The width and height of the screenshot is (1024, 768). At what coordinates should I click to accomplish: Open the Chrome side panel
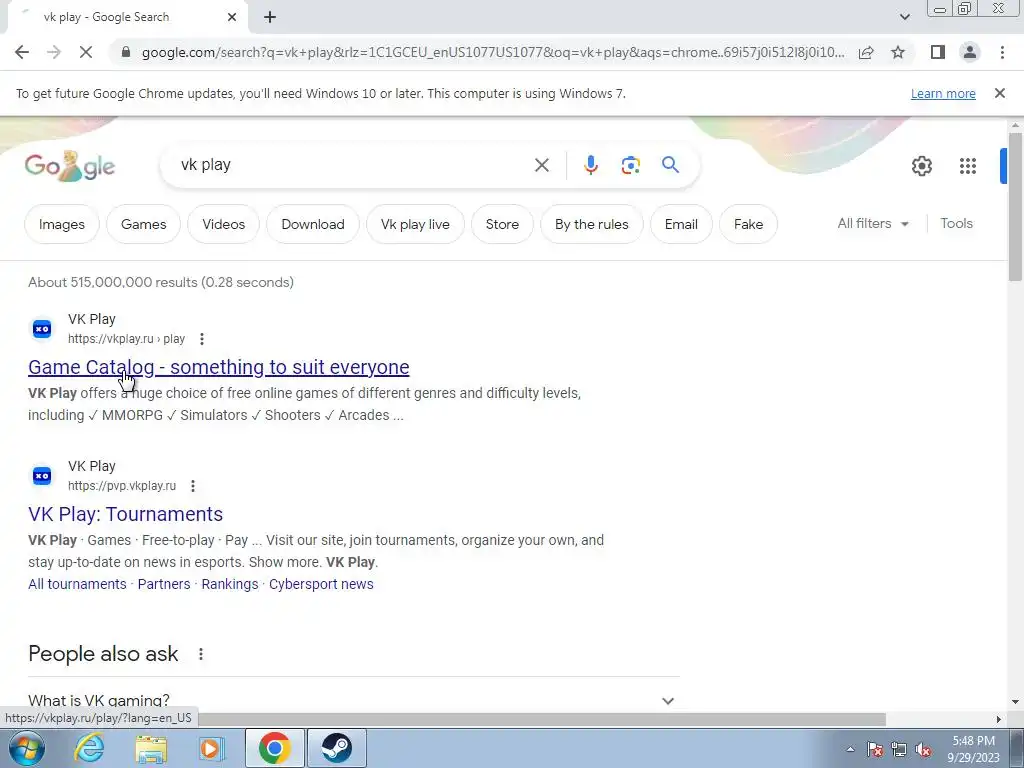coord(938,52)
